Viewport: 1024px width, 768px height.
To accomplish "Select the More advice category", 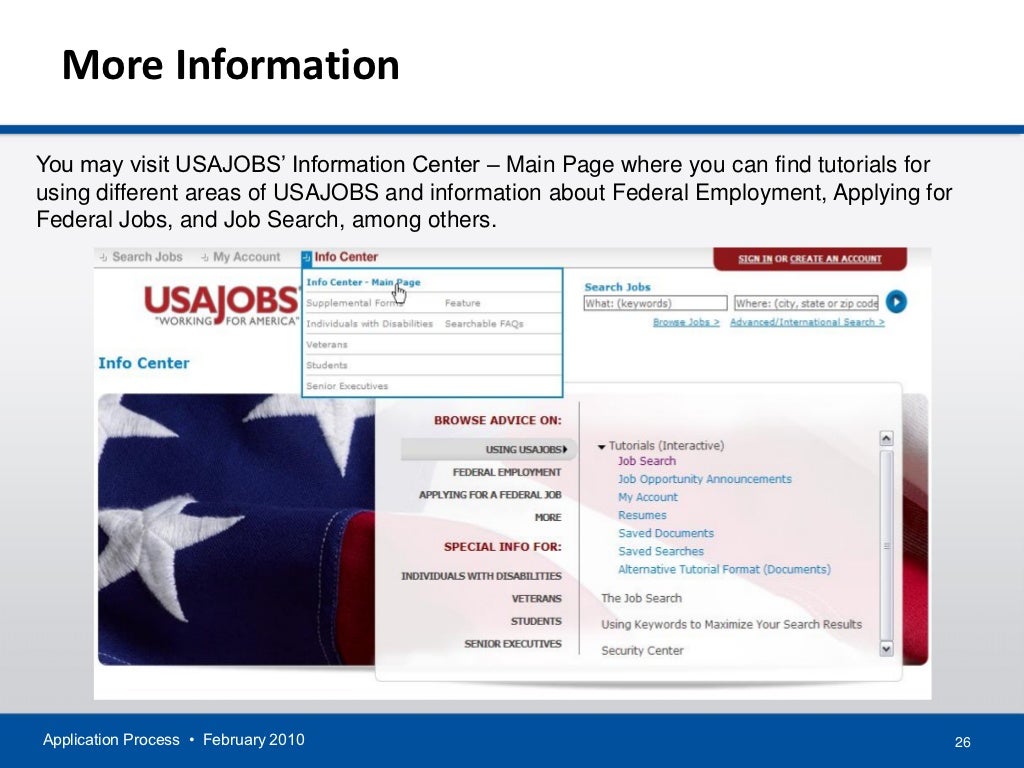I will [x=548, y=517].
